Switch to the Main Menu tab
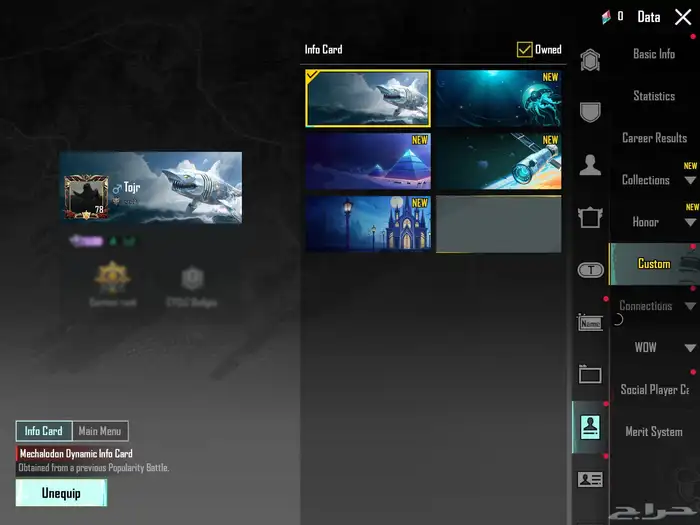Viewport: 700px width, 525px height. tap(100, 432)
